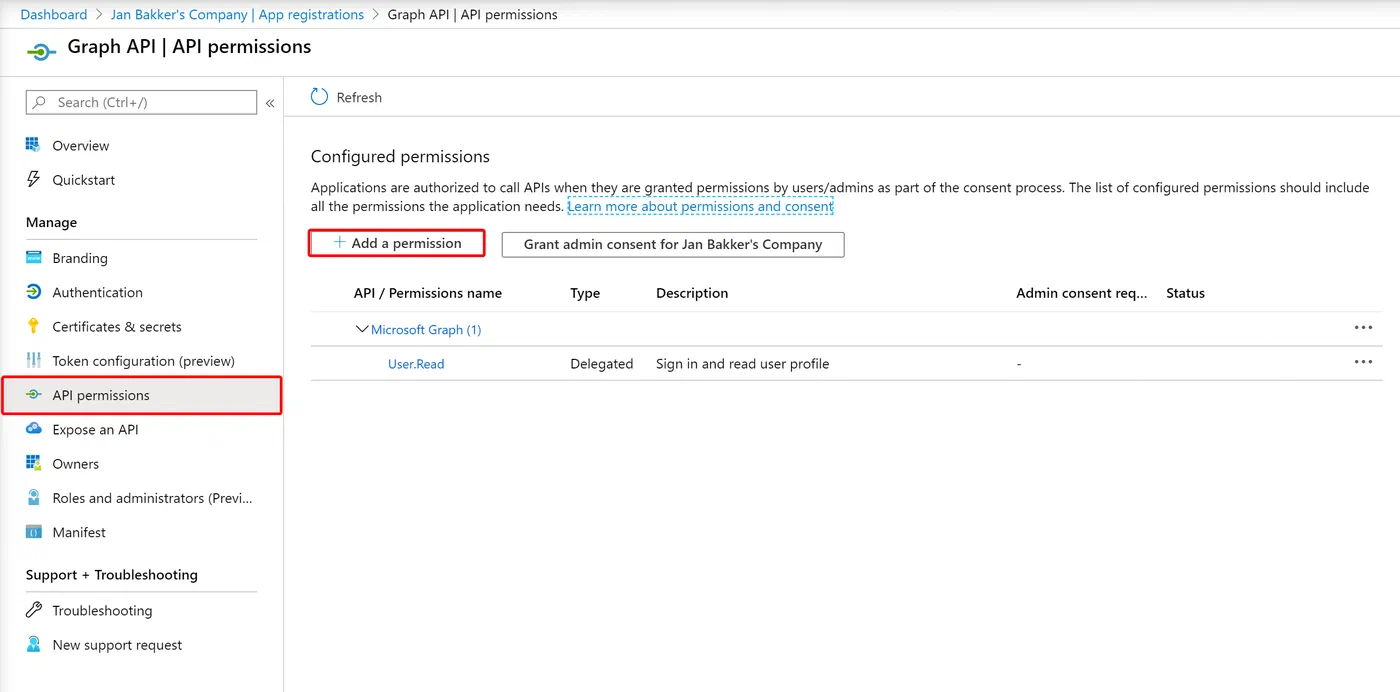
Task: Click the Manifest icon
Action: (x=33, y=532)
